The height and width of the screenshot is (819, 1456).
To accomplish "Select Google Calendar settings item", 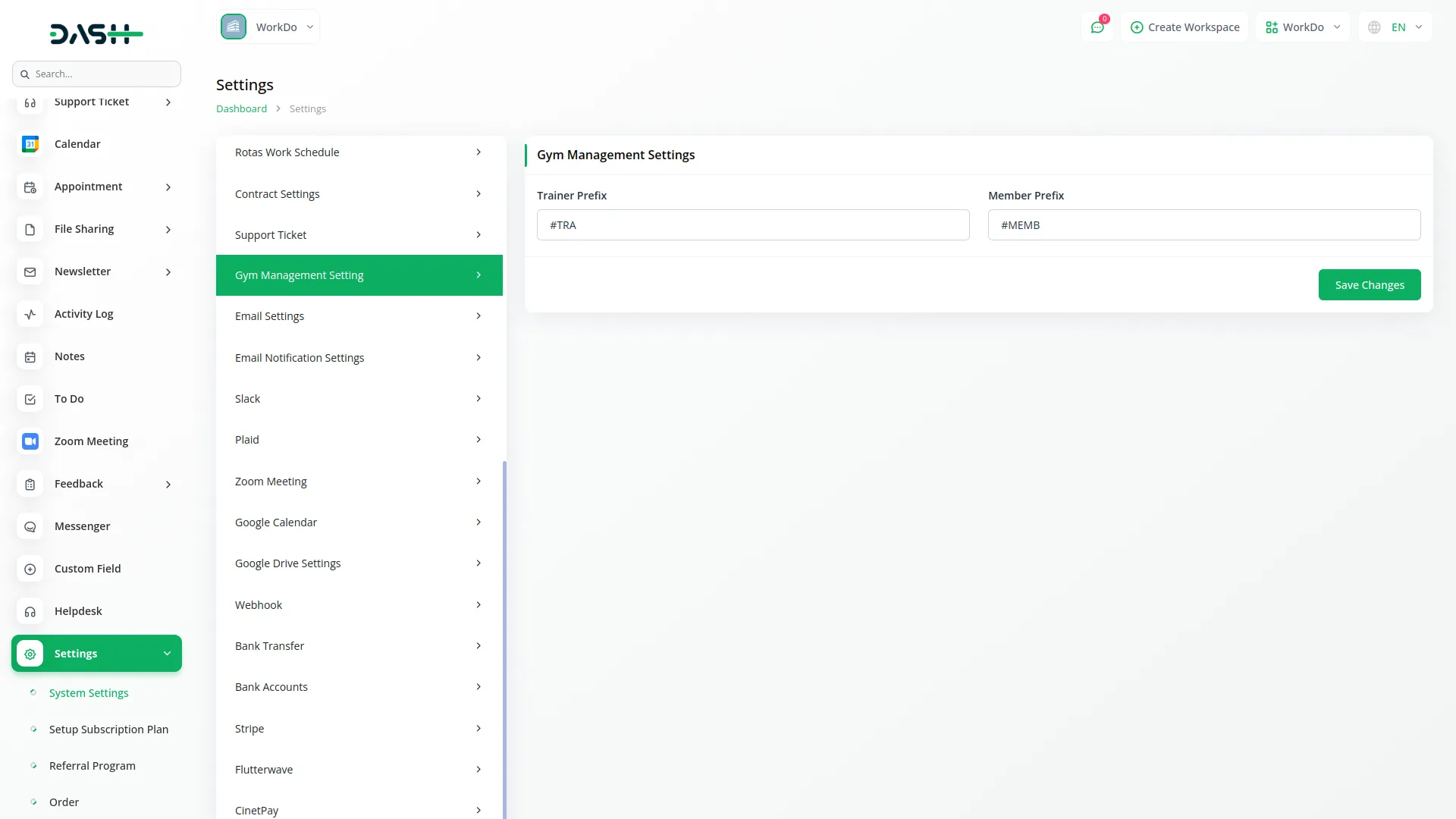I will [359, 522].
